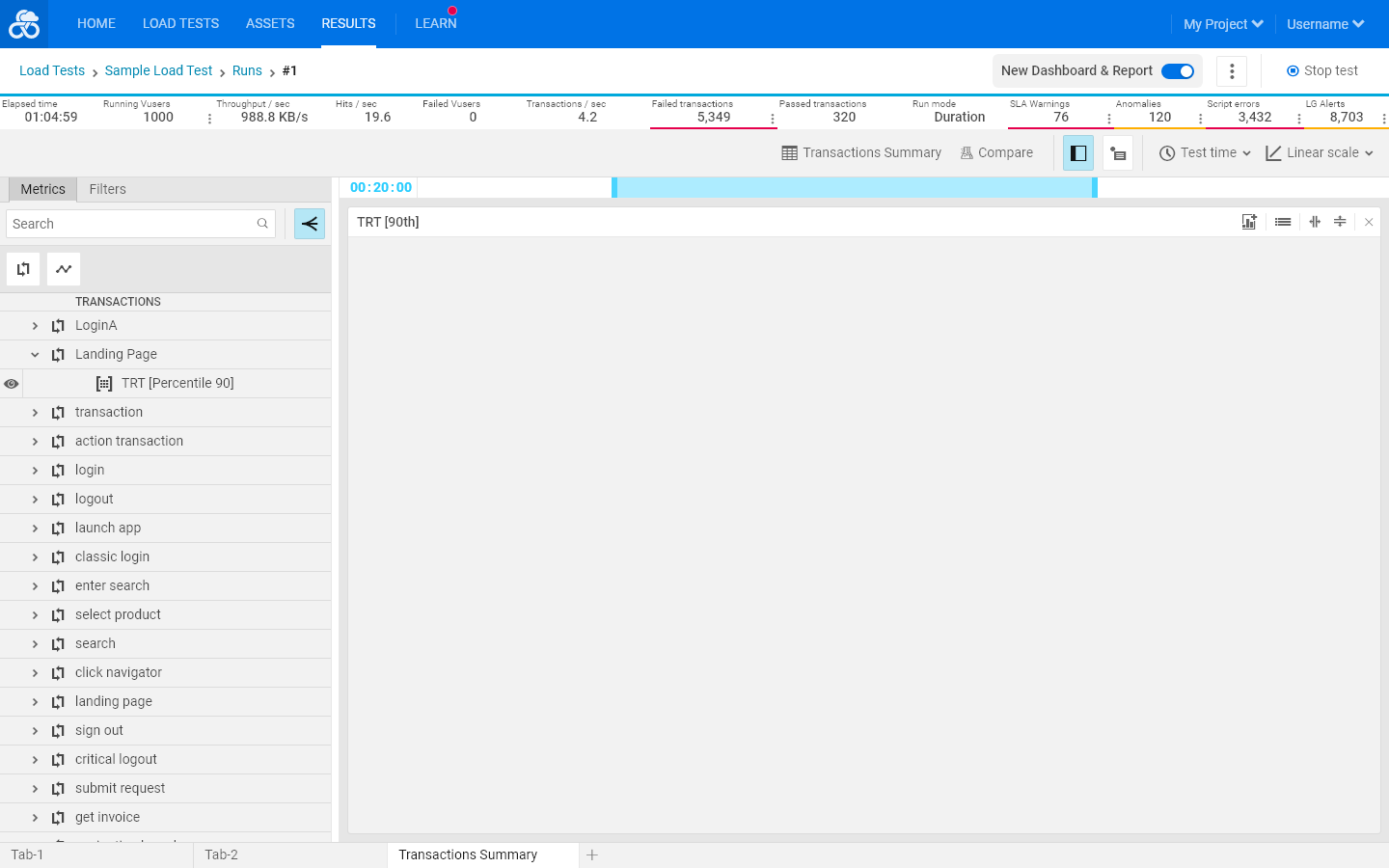Viewport: 1389px width, 868px height.
Task: Click the split vertically icon on TRT widget
Action: coord(1315,222)
